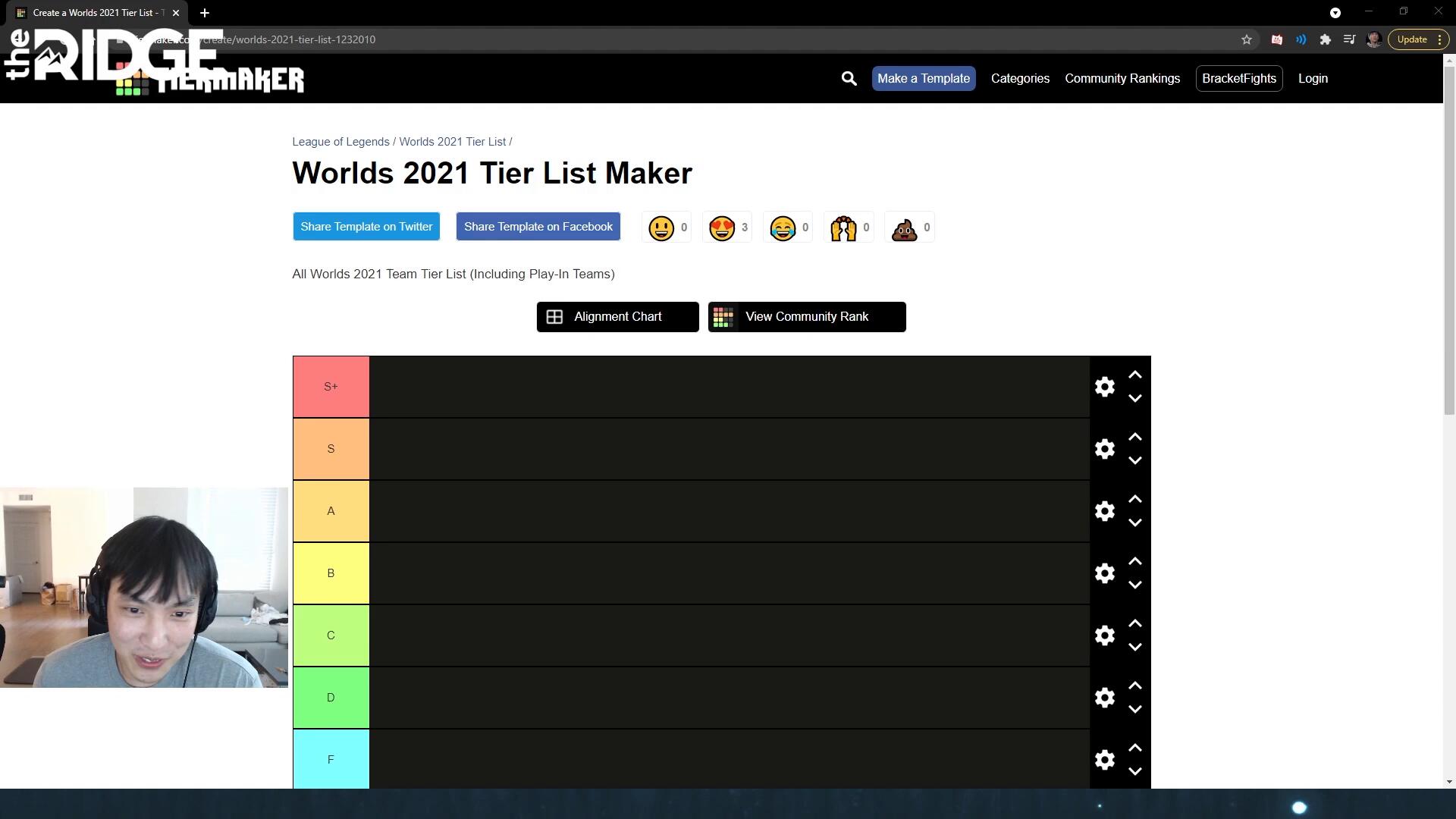1456x819 pixels.
Task: Open the Categories menu item
Action: [x=1020, y=78]
